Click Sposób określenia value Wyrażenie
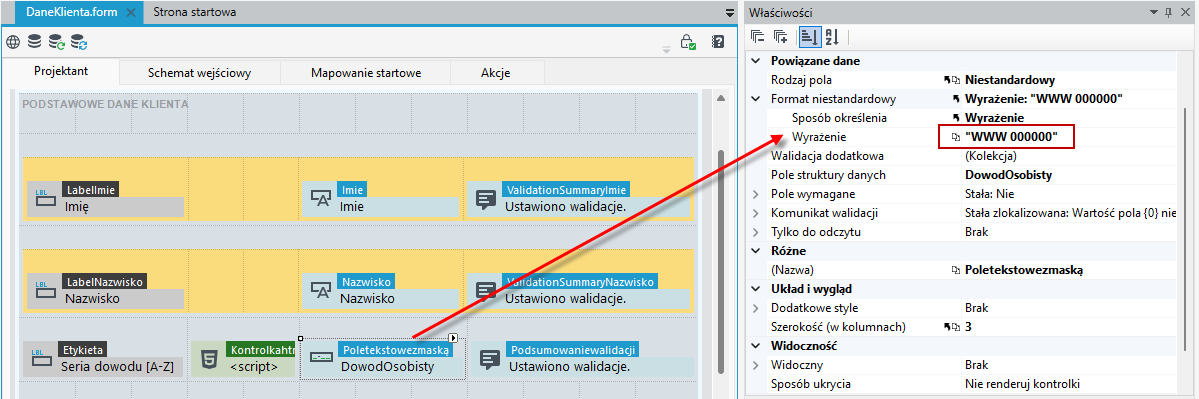Screen dimensions: 1199x399 (x=994, y=118)
